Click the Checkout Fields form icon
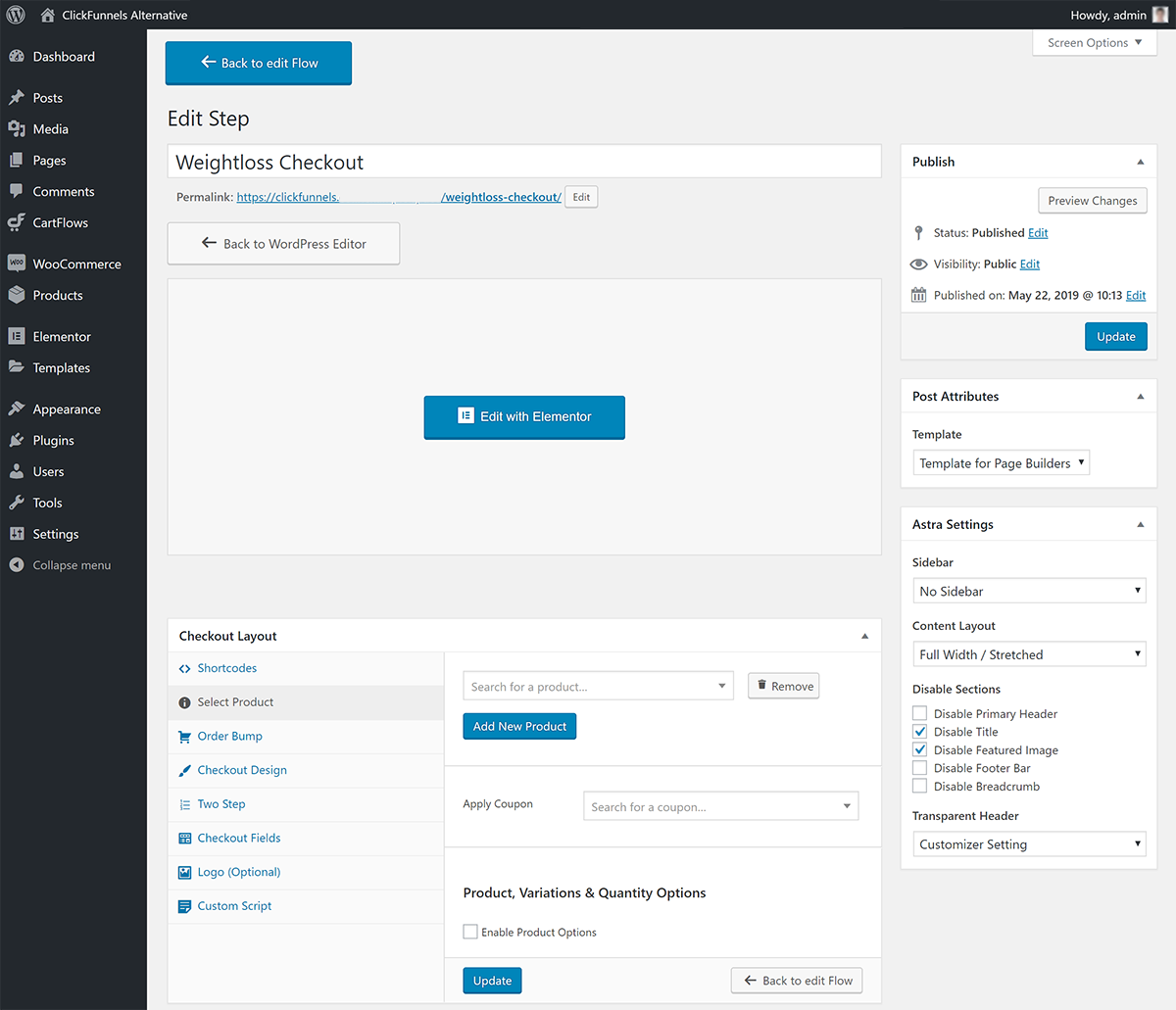The width and height of the screenshot is (1176, 1010). click(x=184, y=839)
